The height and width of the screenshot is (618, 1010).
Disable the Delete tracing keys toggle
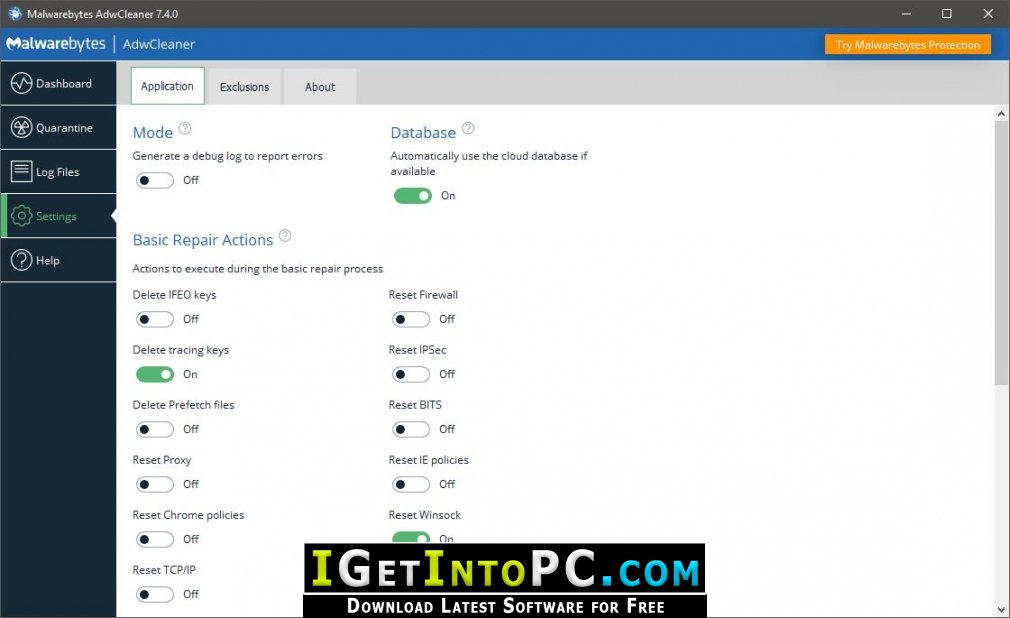[155, 374]
